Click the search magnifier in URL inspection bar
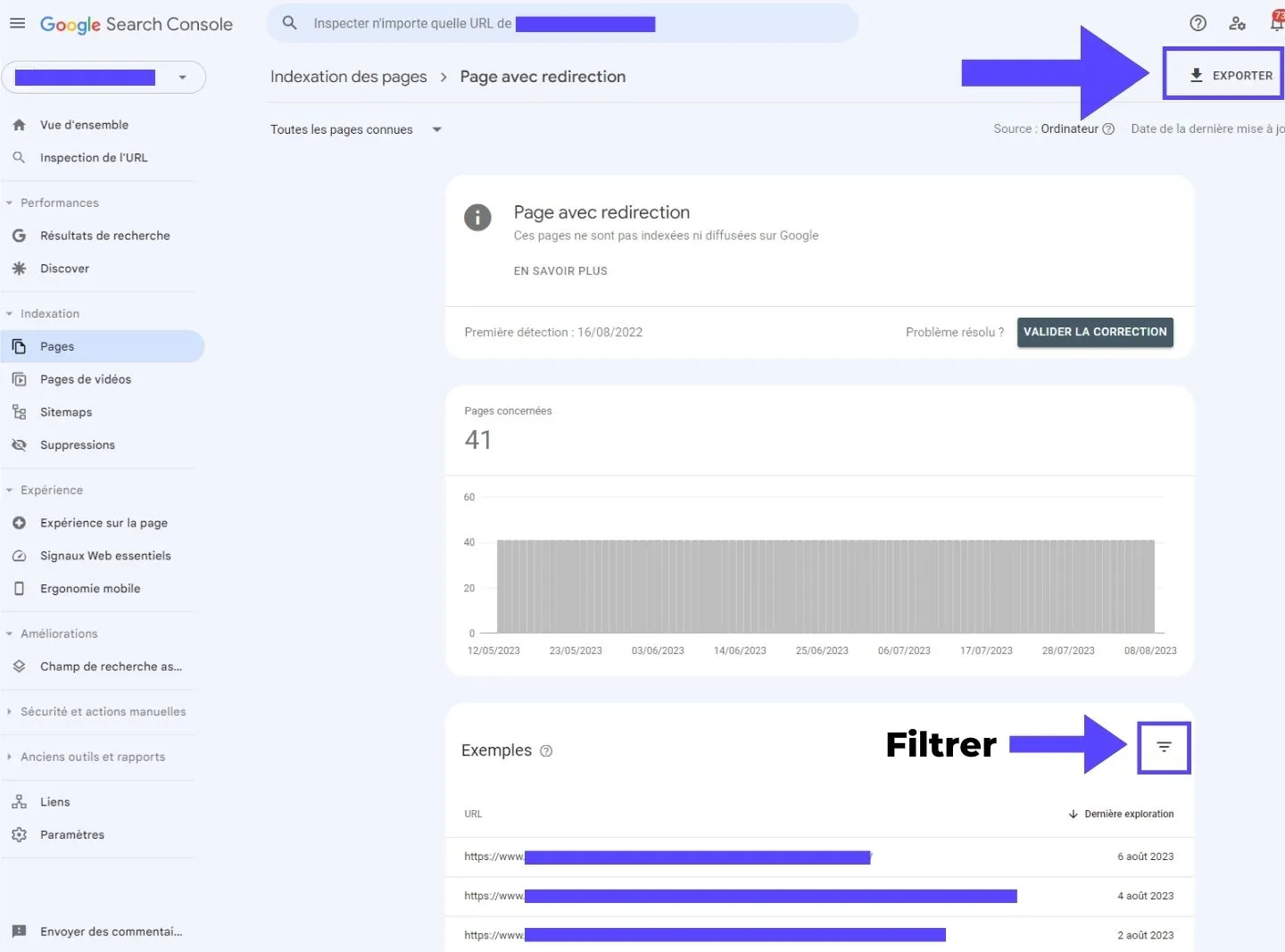 tap(289, 23)
